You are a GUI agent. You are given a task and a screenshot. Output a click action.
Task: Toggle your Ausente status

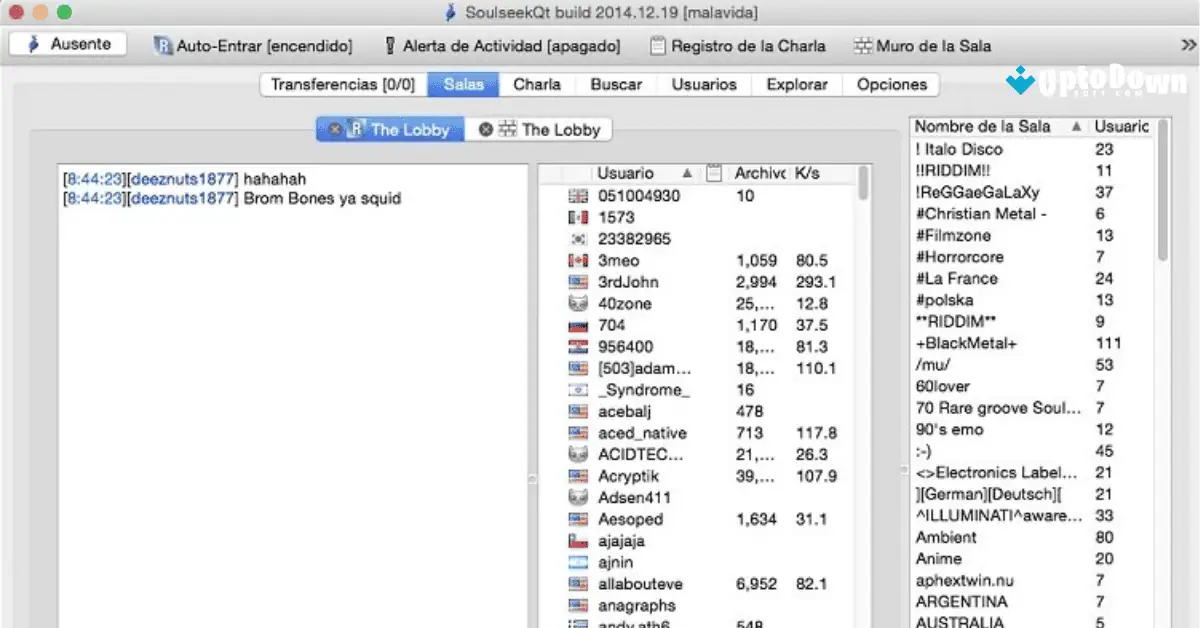[x=67, y=45]
